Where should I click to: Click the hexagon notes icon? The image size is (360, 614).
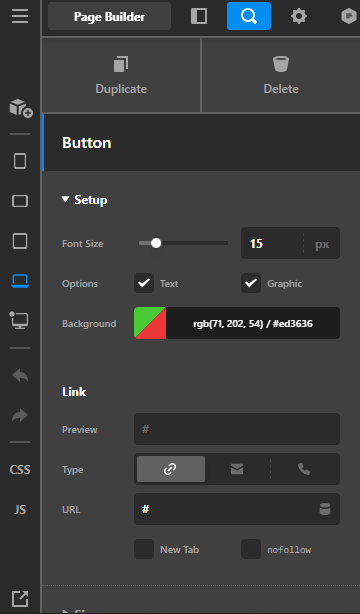[x=349, y=16]
